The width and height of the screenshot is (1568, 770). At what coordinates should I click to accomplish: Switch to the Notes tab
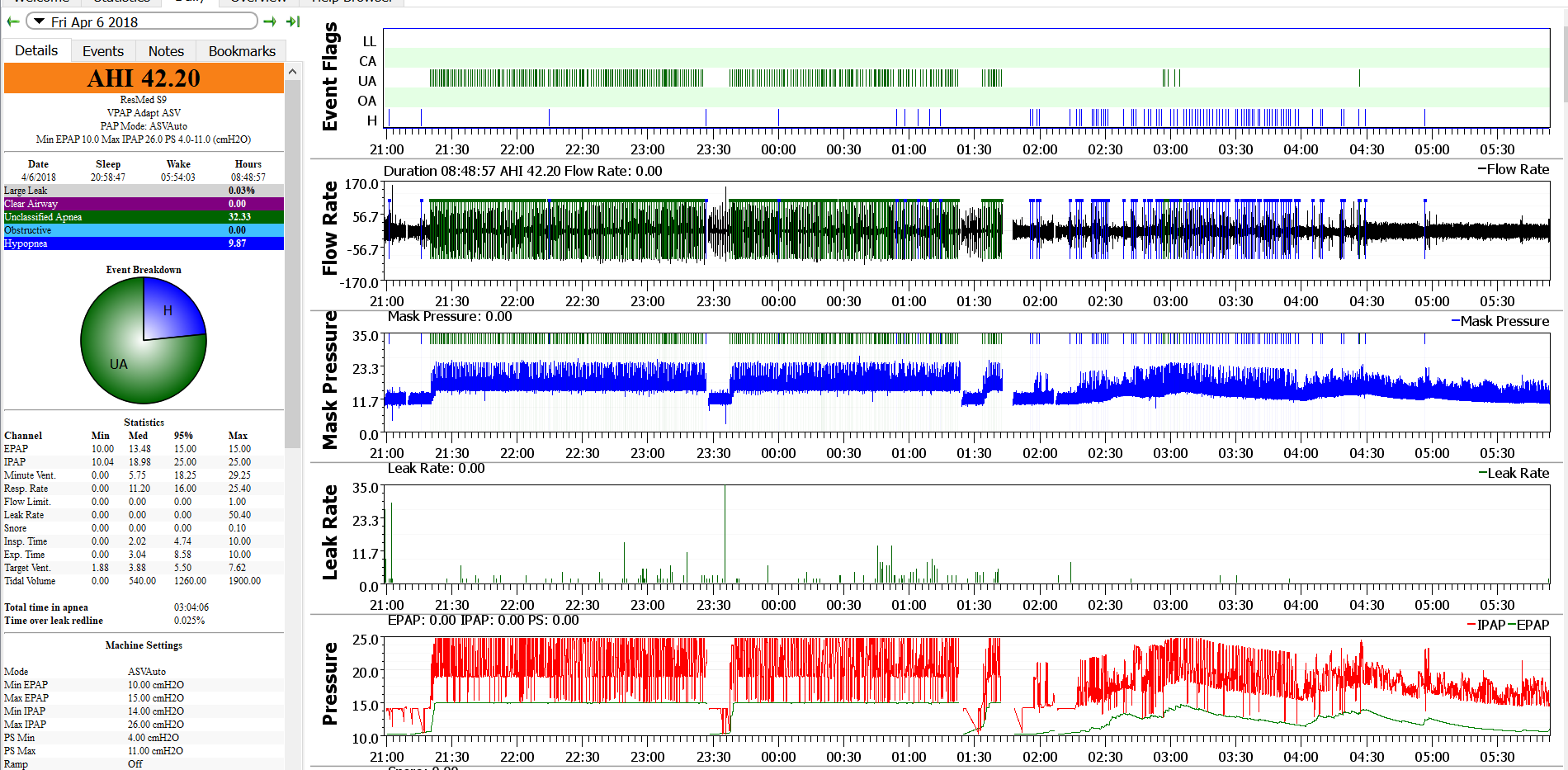(x=166, y=51)
